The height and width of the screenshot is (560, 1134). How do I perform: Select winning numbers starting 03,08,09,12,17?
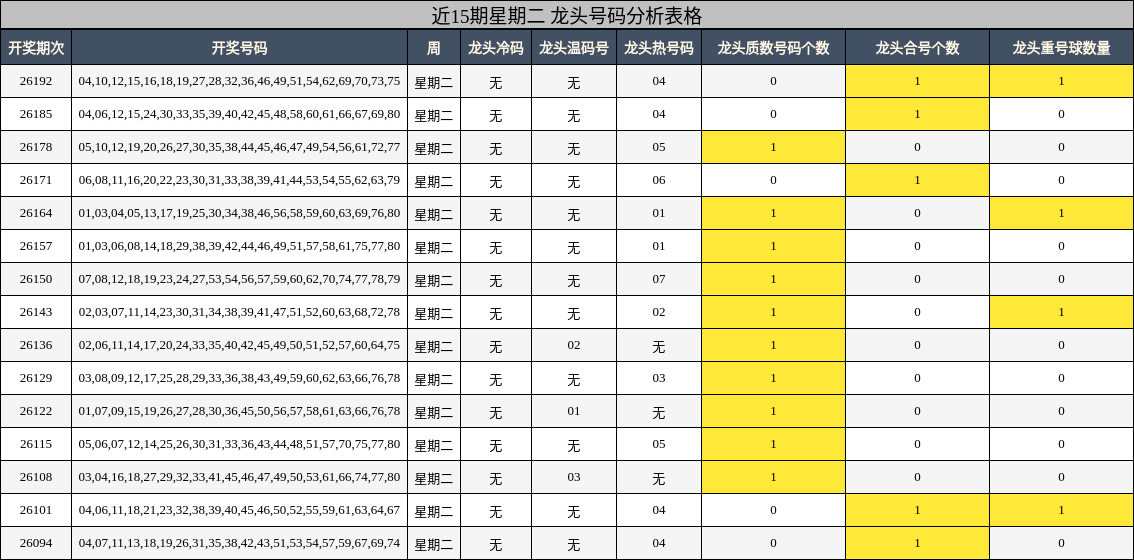tap(239, 378)
